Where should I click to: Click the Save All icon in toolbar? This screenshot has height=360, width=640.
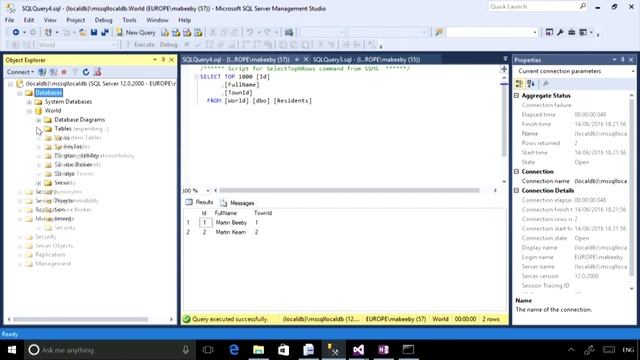pyautogui.click(x=105, y=32)
